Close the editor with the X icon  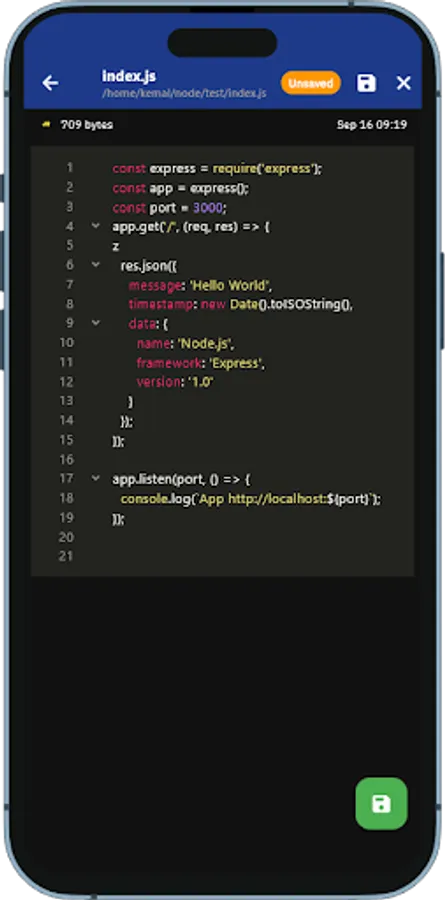404,83
